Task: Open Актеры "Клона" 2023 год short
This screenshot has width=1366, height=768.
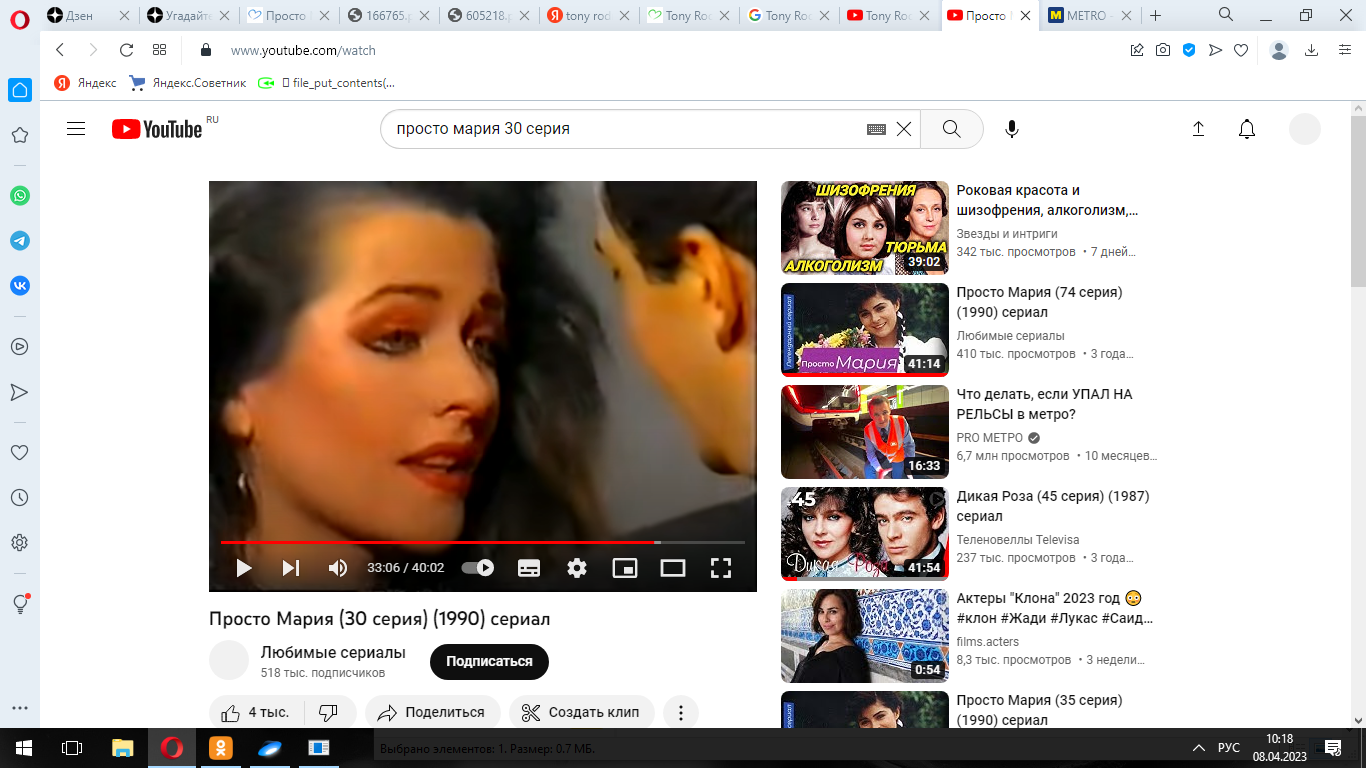Action: [1055, 608]
